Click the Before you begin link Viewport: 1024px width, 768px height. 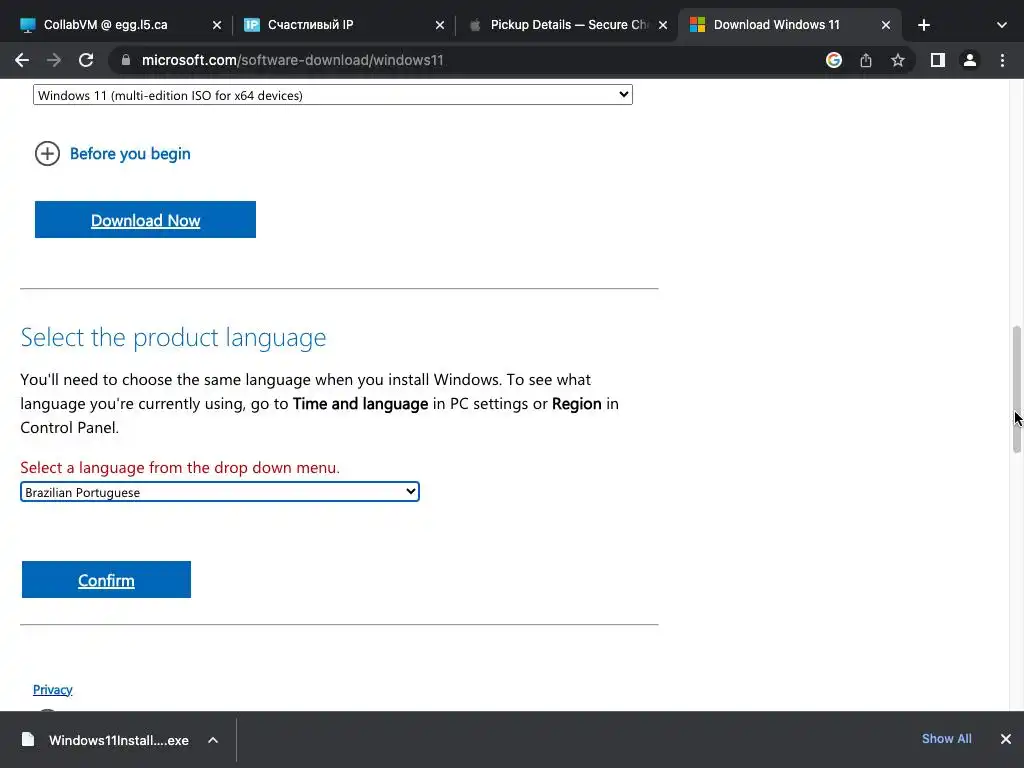point(130,153)
